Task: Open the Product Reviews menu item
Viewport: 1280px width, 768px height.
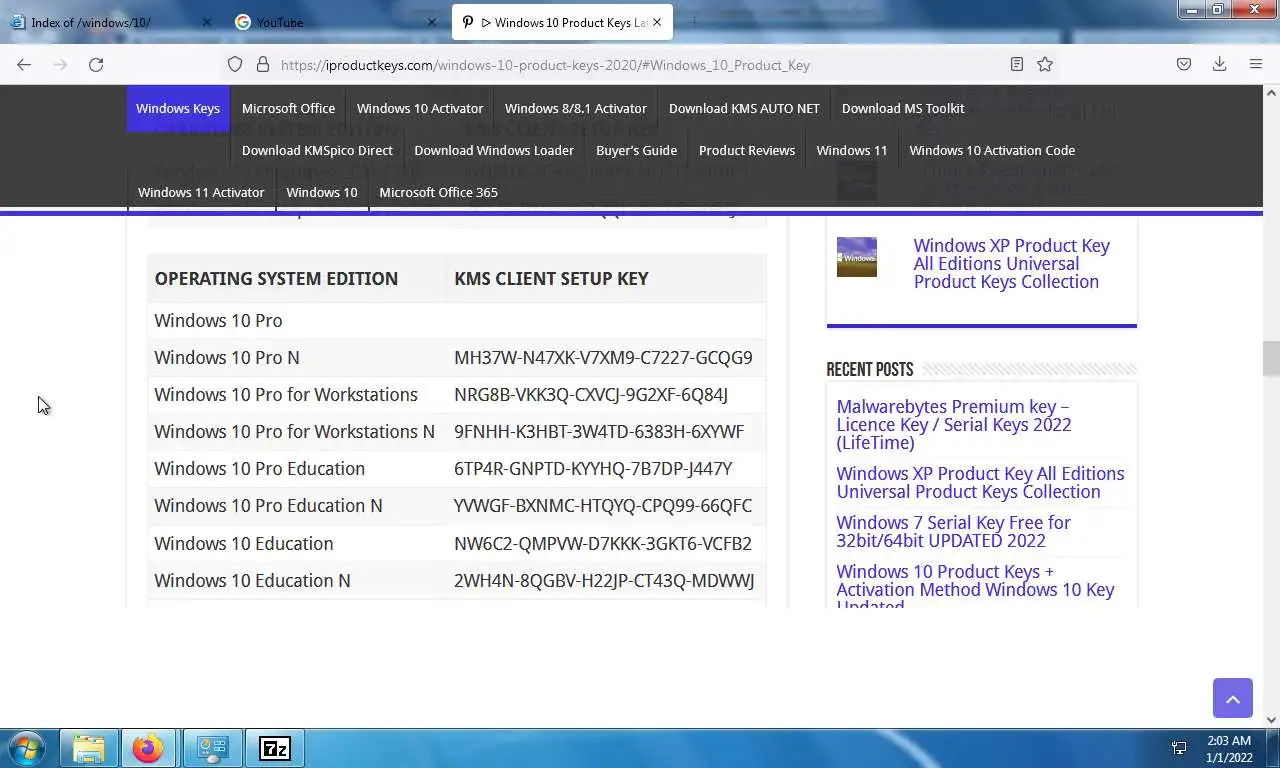Action: pos(747,150)
